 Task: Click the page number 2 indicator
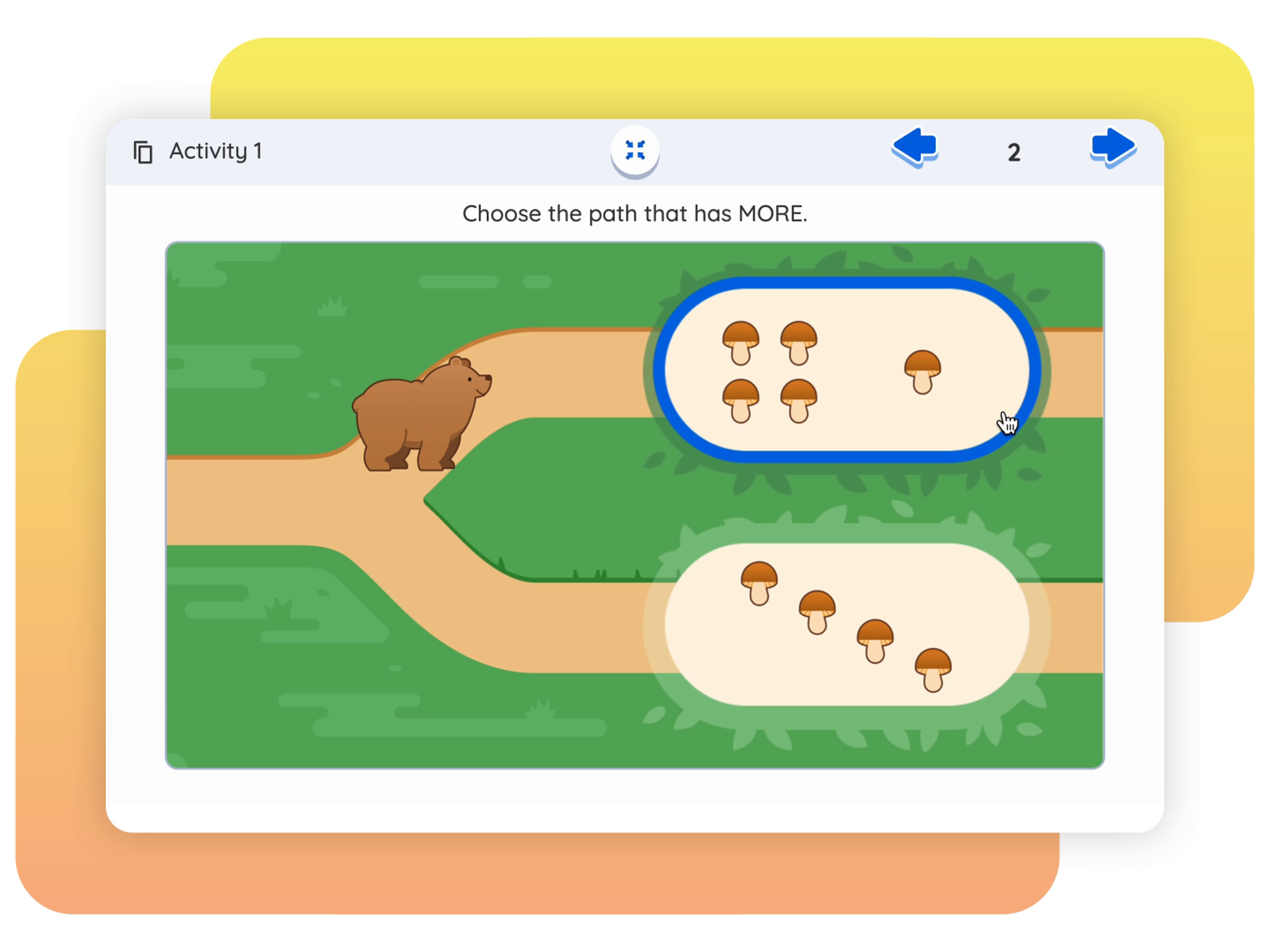point(1014,153)
